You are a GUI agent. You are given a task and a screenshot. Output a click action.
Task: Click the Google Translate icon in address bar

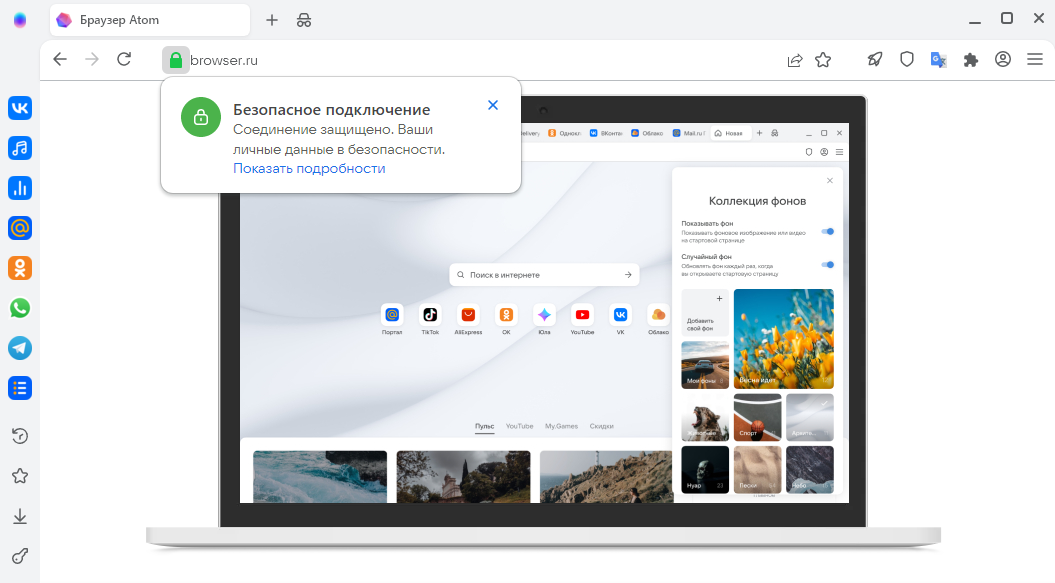point(938,59)
